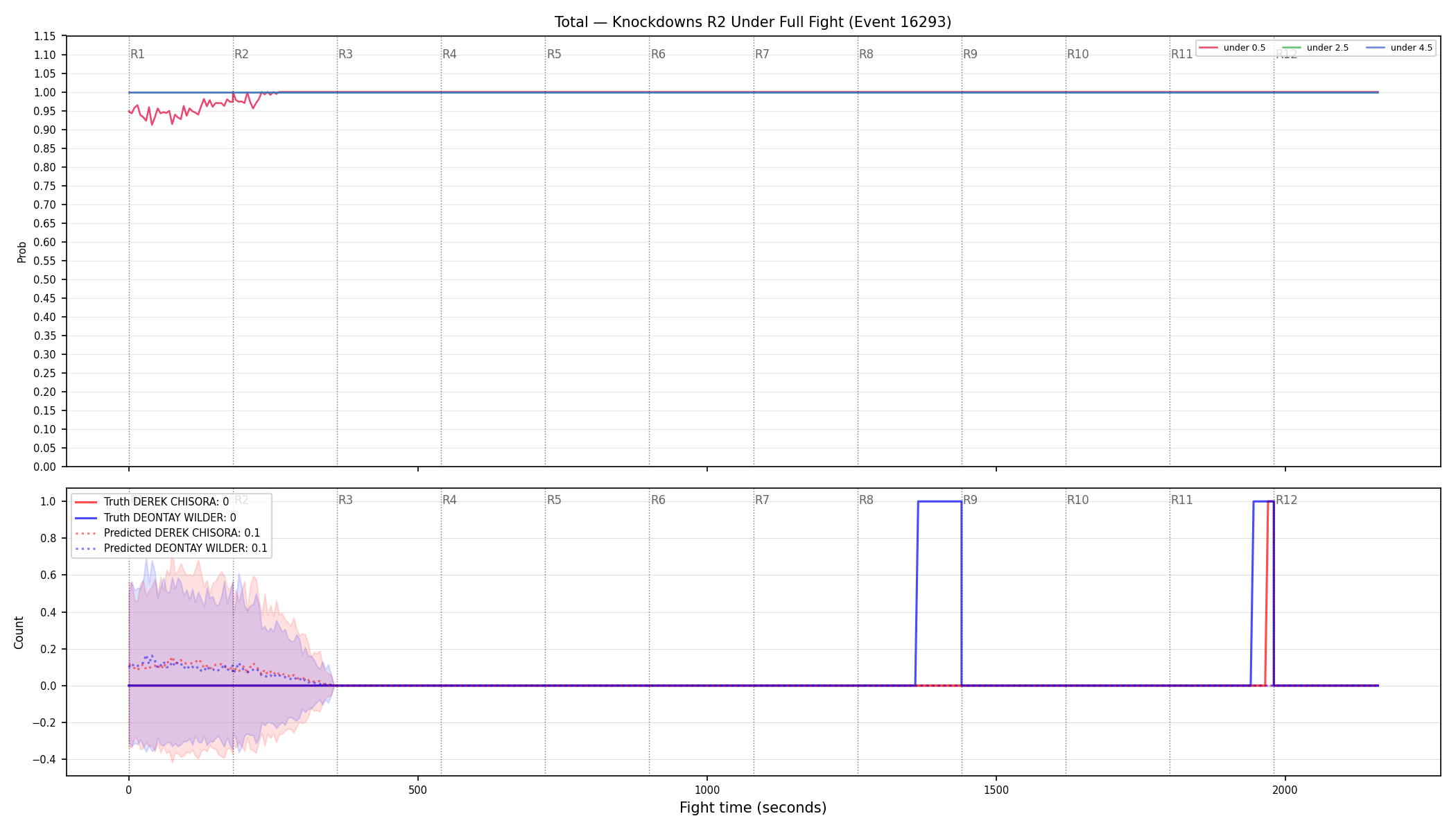Click the 0.95 tick on the Prob axis
Image resolution: width=1456 pixels, height=832 pixels.
(x=45, y=111)
